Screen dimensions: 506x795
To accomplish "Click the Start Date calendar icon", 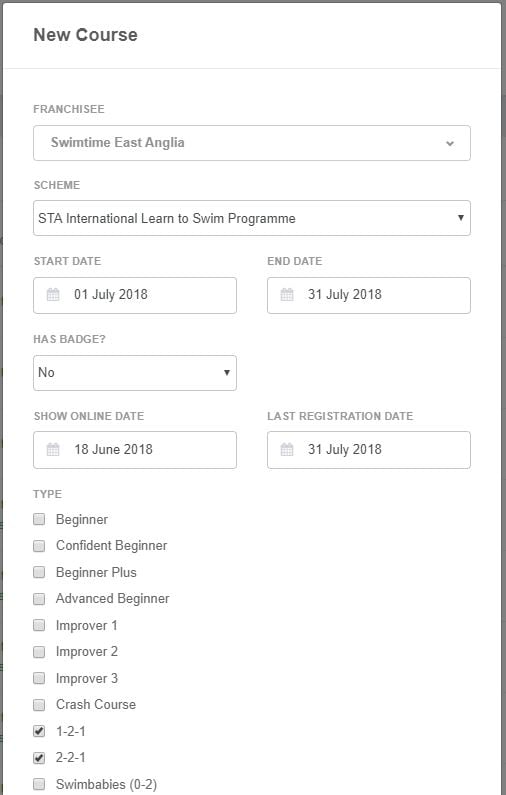I will pos(53,295).
